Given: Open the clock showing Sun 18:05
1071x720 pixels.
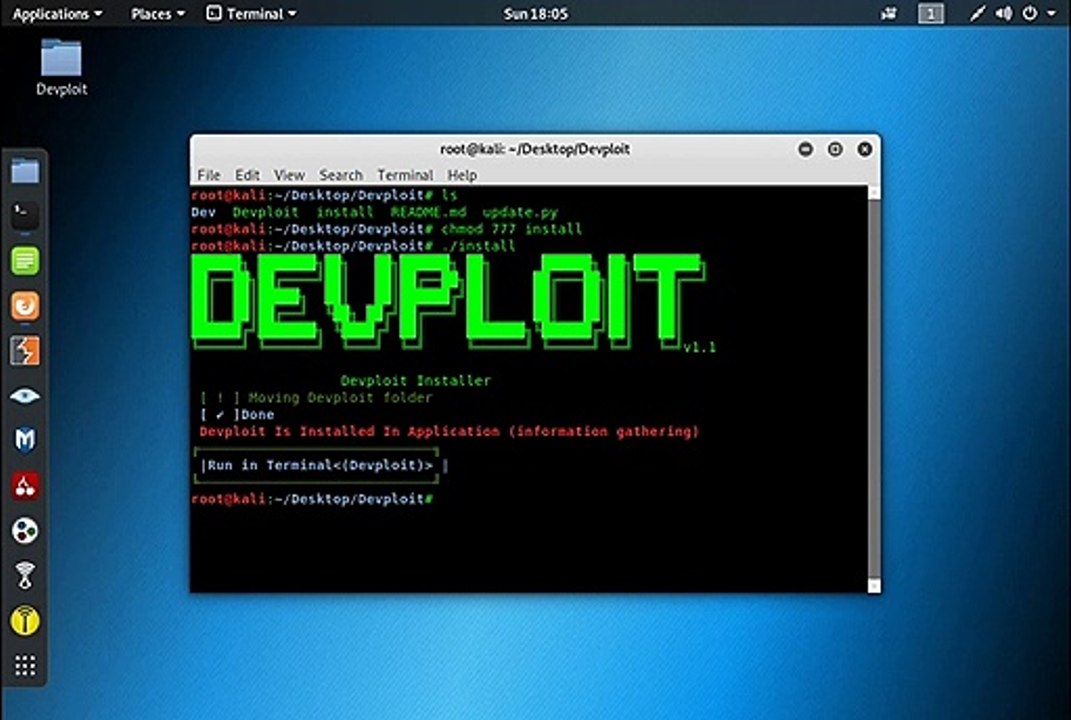Looking at the screenshot, I should pos(536,14).
